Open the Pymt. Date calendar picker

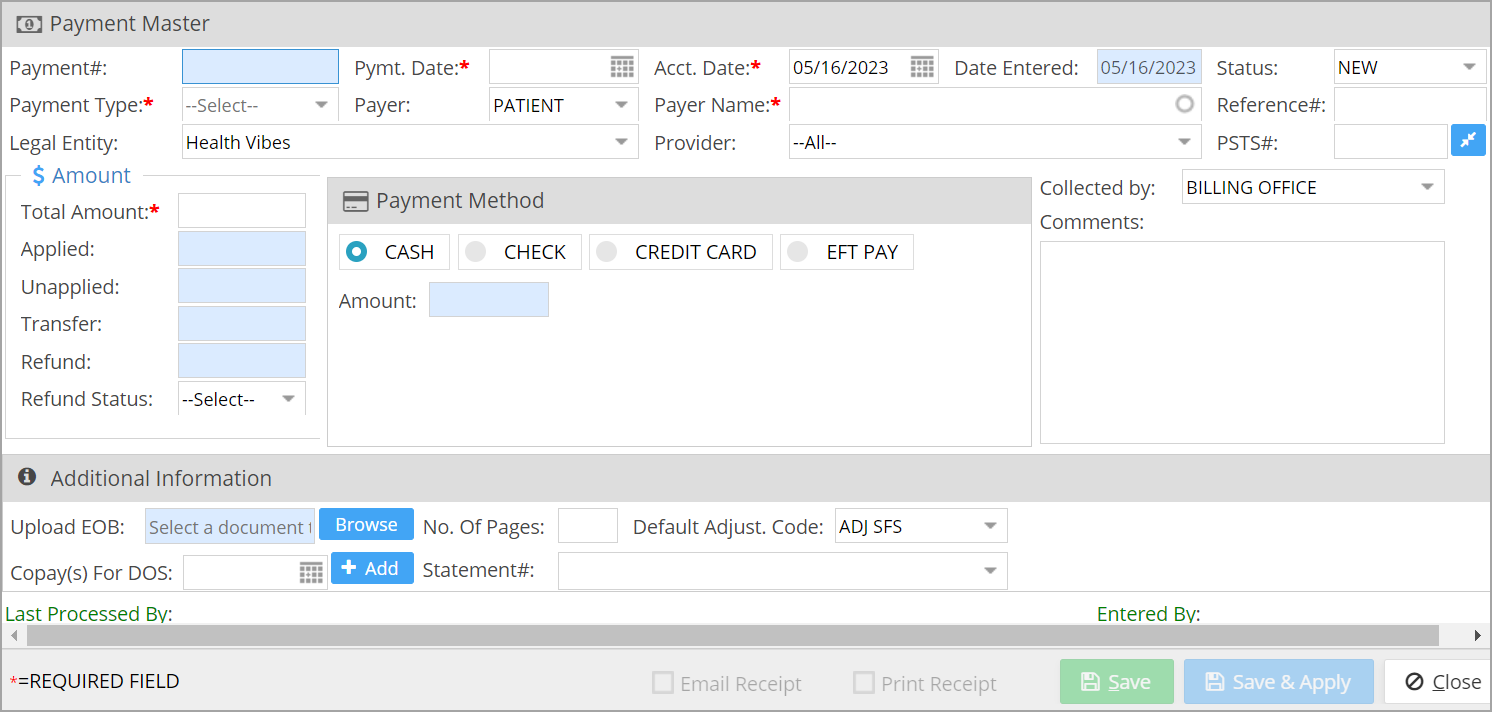pos(622,67)
